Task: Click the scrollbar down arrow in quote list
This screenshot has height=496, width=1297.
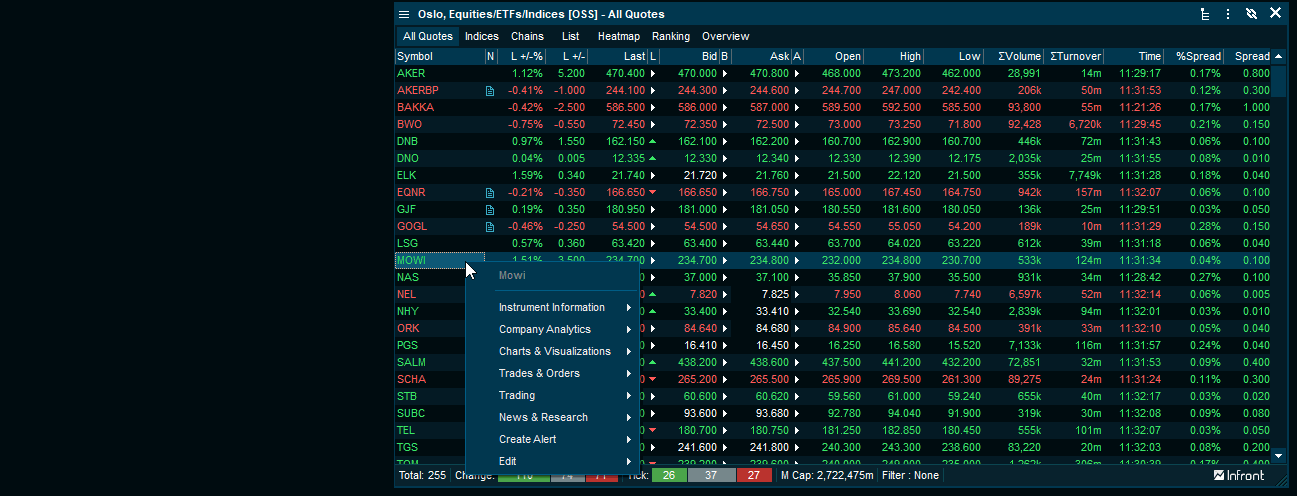Action: coord(1278,455)
